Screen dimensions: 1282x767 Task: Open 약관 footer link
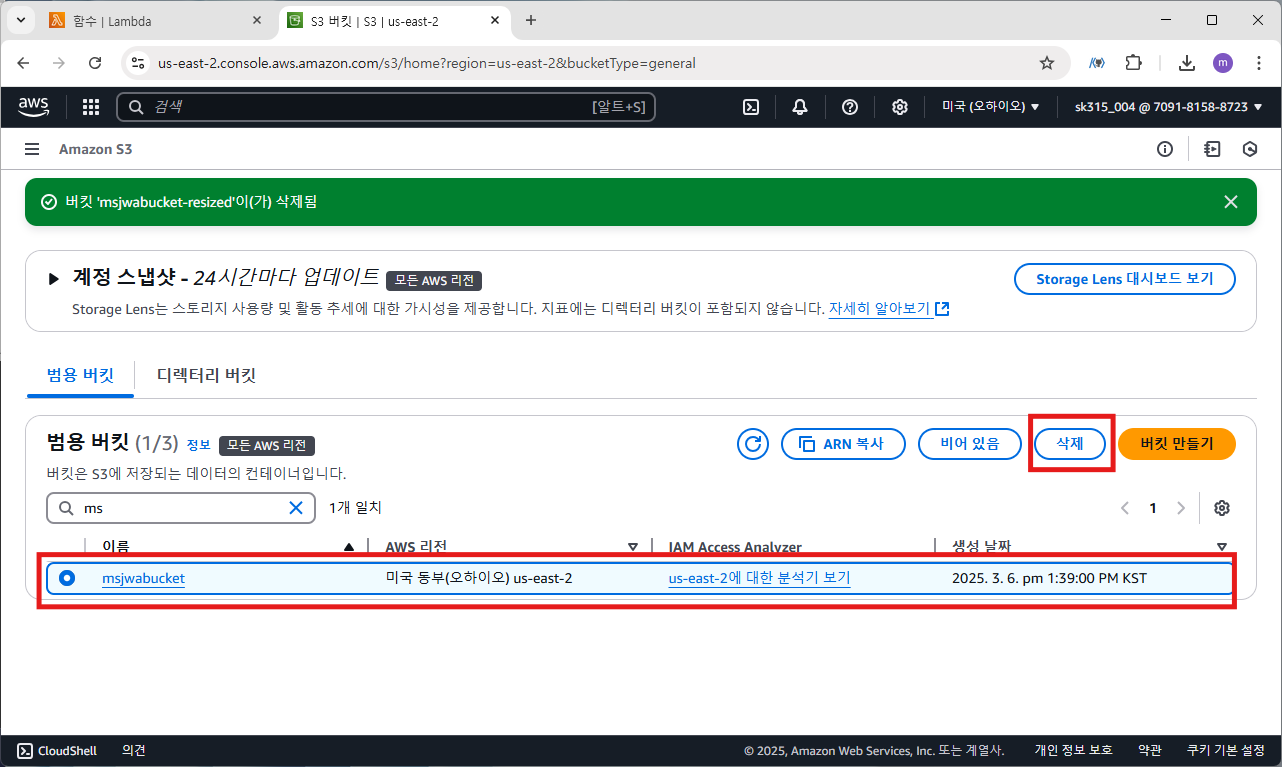(x=1150, y=751)
